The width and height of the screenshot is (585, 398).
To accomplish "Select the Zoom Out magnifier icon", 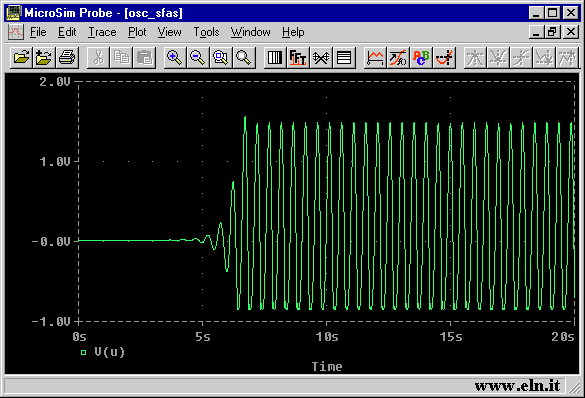I will 198,58.
